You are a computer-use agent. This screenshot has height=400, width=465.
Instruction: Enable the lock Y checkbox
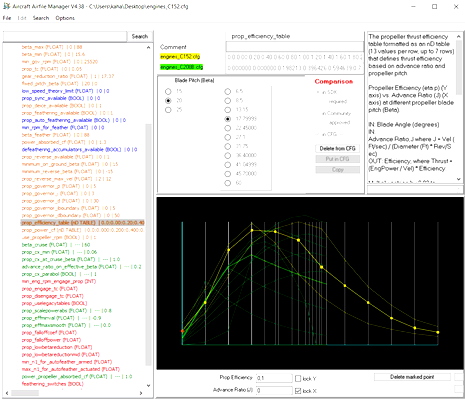298,378
